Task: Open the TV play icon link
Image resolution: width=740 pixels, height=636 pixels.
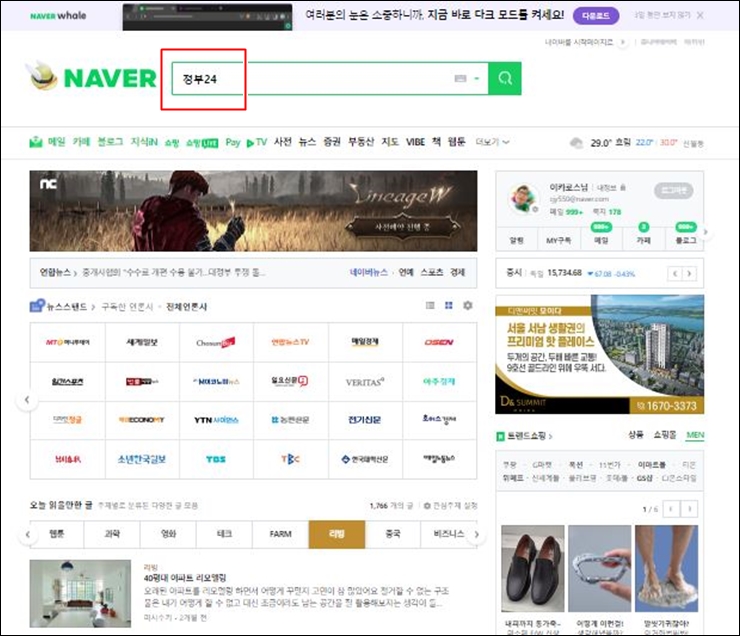Action: (x=257, y=142)
